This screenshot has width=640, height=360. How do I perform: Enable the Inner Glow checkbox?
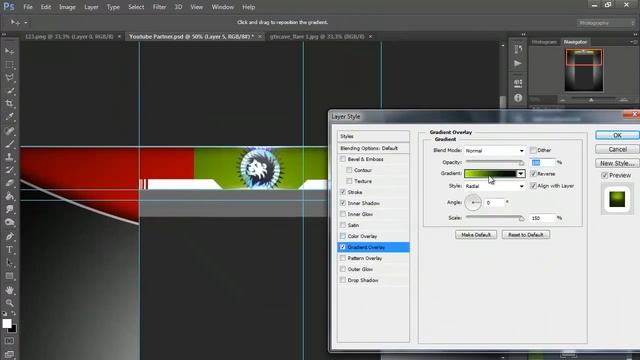coord(343,214)
